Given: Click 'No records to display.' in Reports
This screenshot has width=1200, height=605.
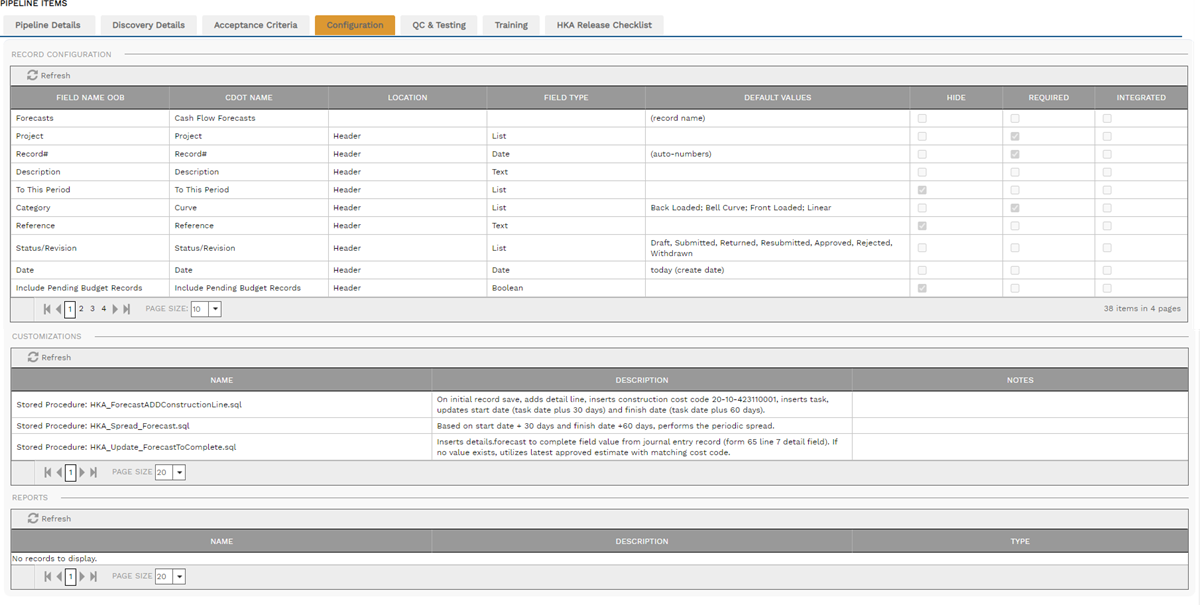Looking at the screenshot, I should (55, 558).
